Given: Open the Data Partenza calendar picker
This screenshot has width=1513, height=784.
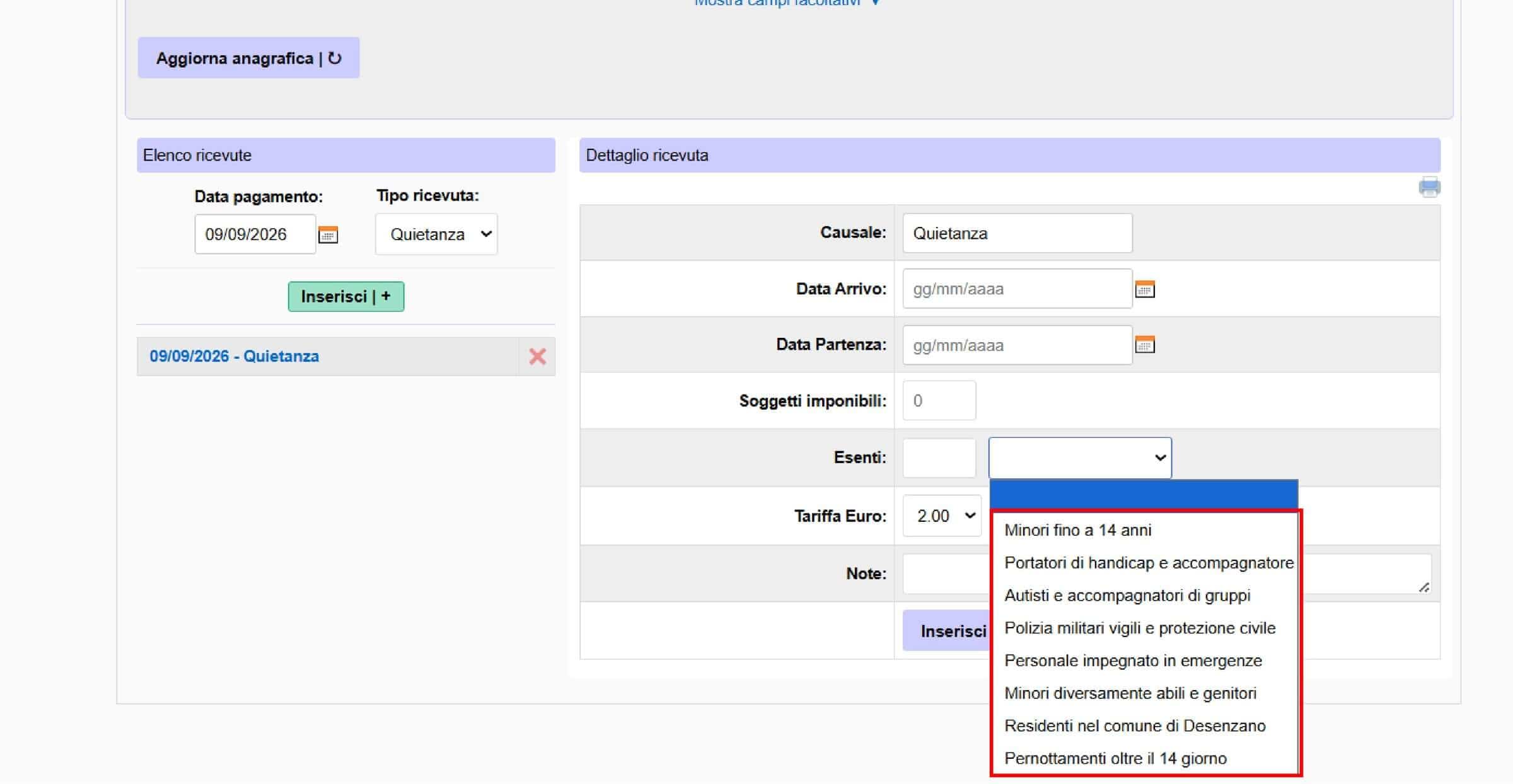Looking at the screenshot, I should (1144, 345).
